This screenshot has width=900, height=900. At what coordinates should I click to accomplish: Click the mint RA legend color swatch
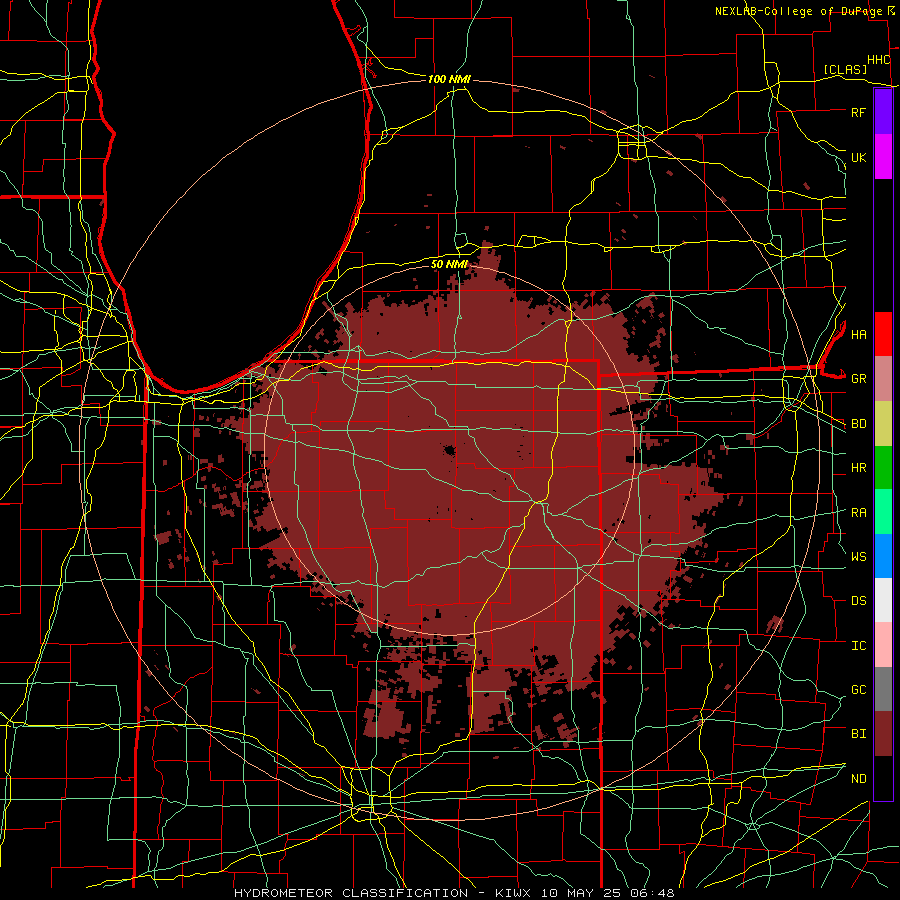pos(883,512)
